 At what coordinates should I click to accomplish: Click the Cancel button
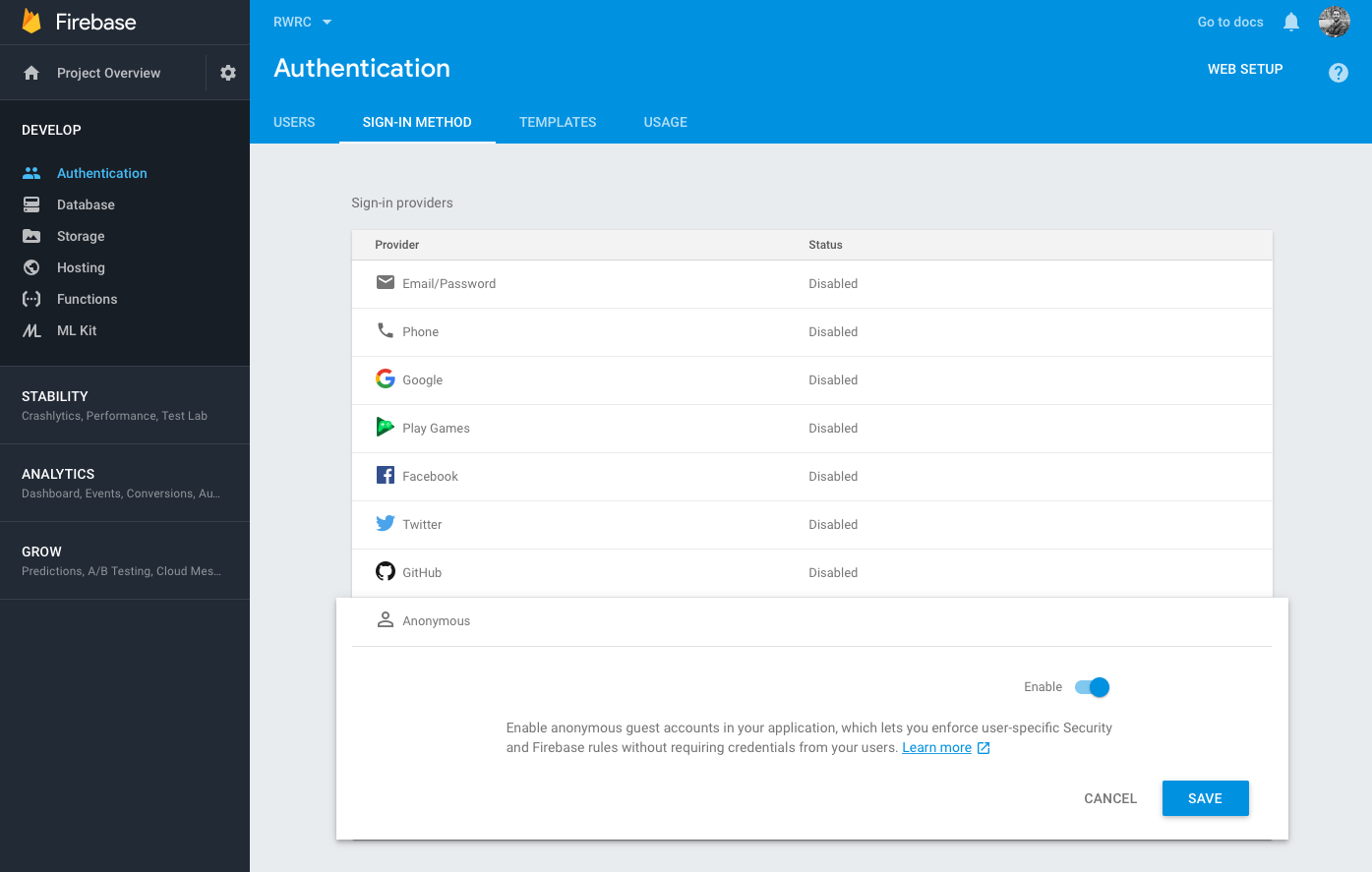(x=1110, y=798)
